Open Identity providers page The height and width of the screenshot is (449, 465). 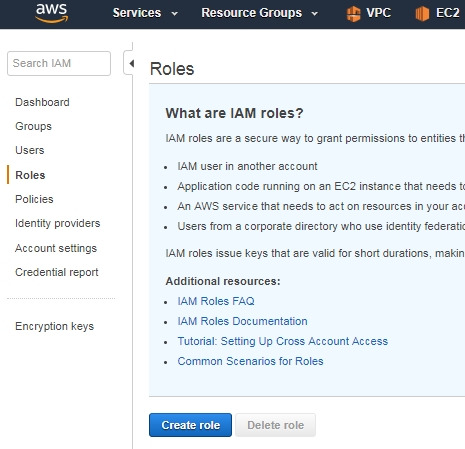click(58, 223)
